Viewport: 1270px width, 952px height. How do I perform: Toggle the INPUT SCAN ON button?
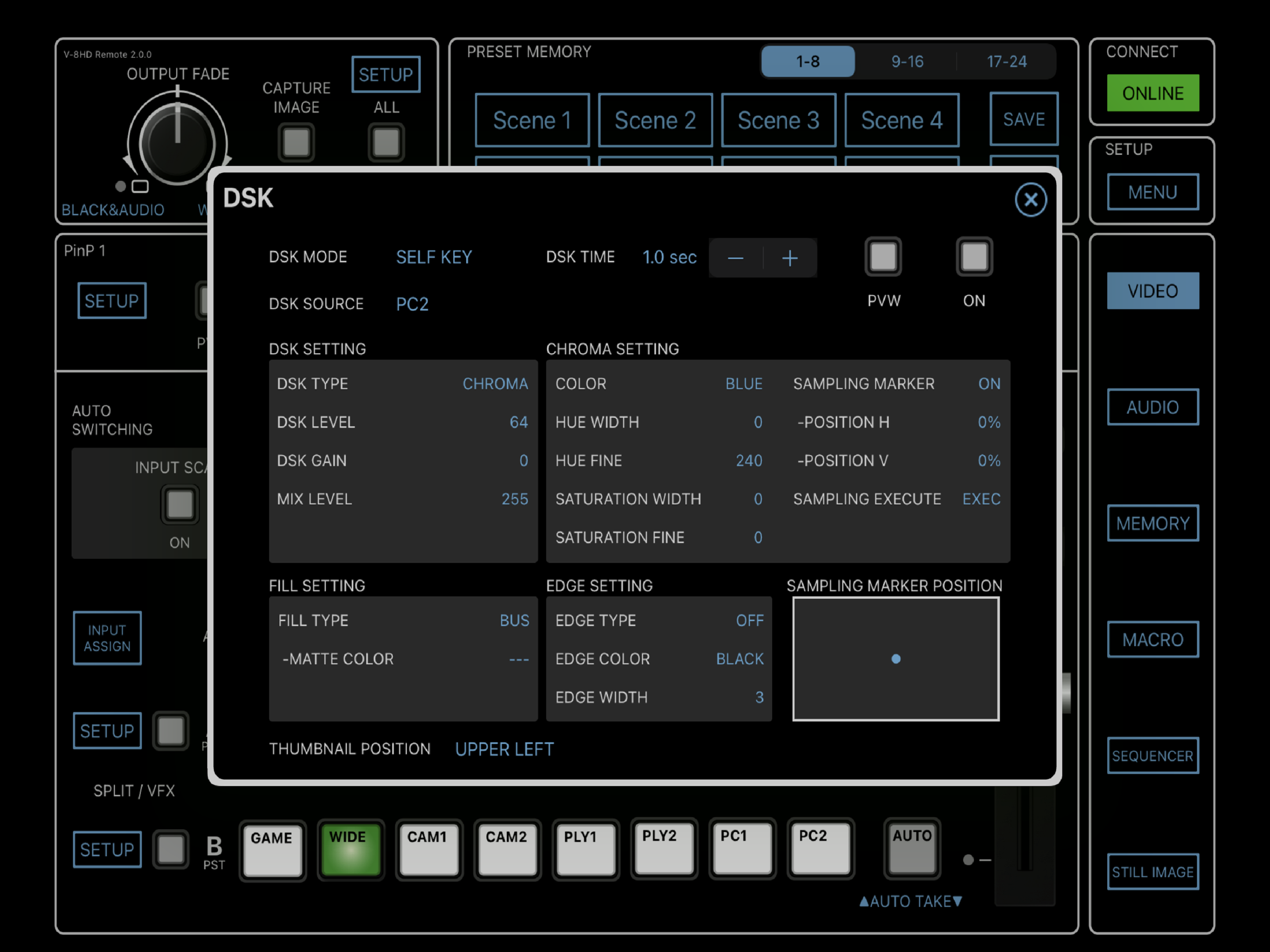pyautogui.click(x=180, y=505)
